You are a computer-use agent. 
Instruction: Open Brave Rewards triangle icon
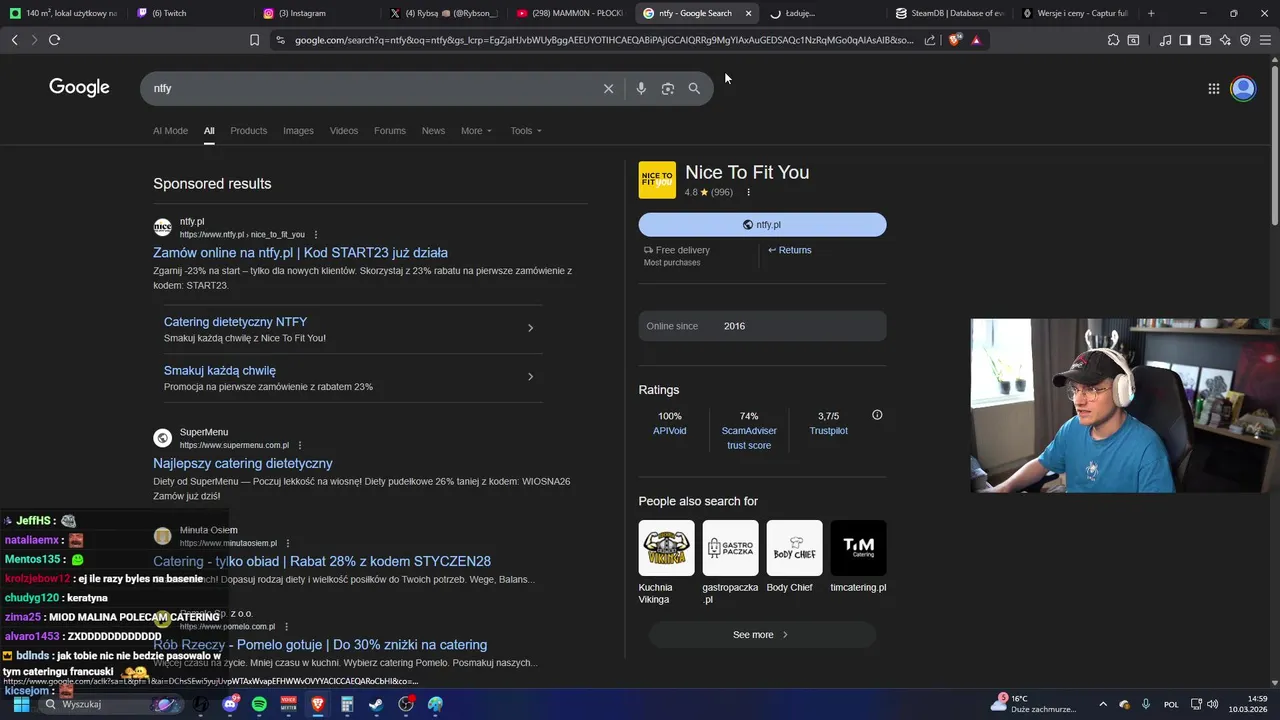pyautogui.click(x=976, y=40)
